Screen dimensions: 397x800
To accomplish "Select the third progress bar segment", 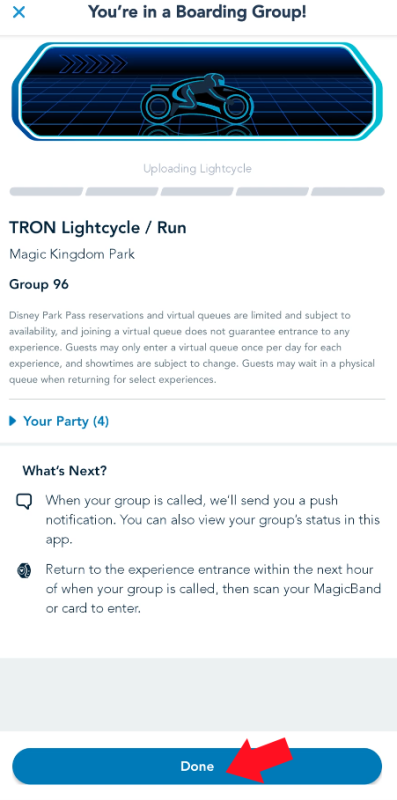I will coord(197,192).
